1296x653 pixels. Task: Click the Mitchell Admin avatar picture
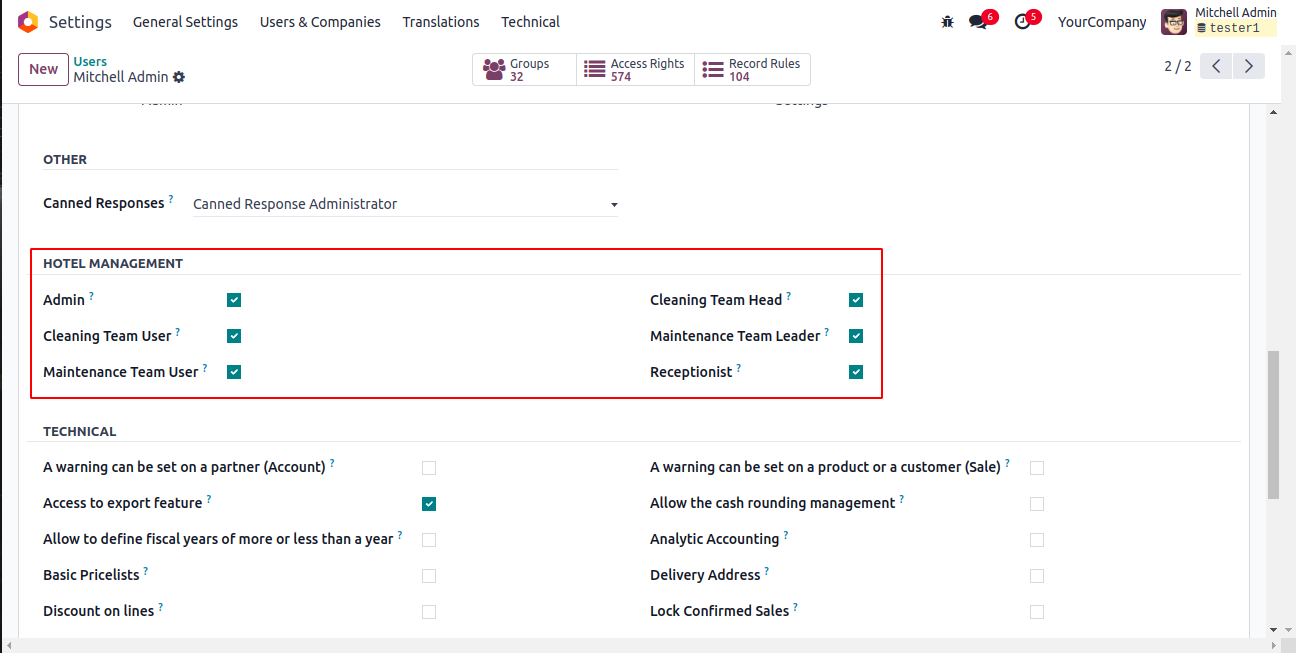pyautogui.click(x=1174, y=22)
